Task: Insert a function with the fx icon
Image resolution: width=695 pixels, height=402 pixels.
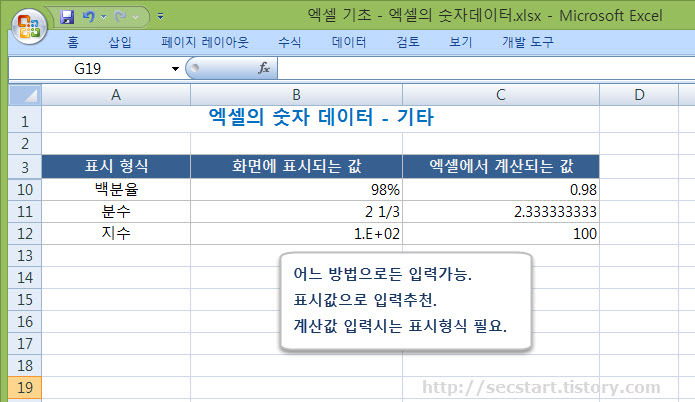Action: pyautogui.click(x=264, y=68)
